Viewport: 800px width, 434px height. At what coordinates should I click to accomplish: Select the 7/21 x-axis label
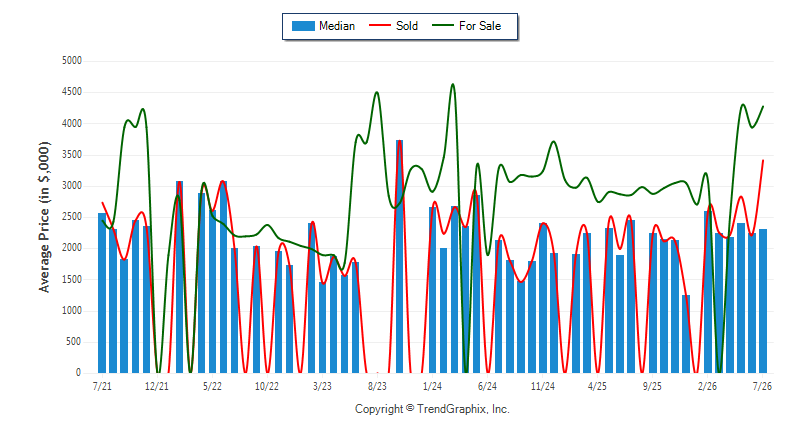pyautogui.click(x=102, y=386)
